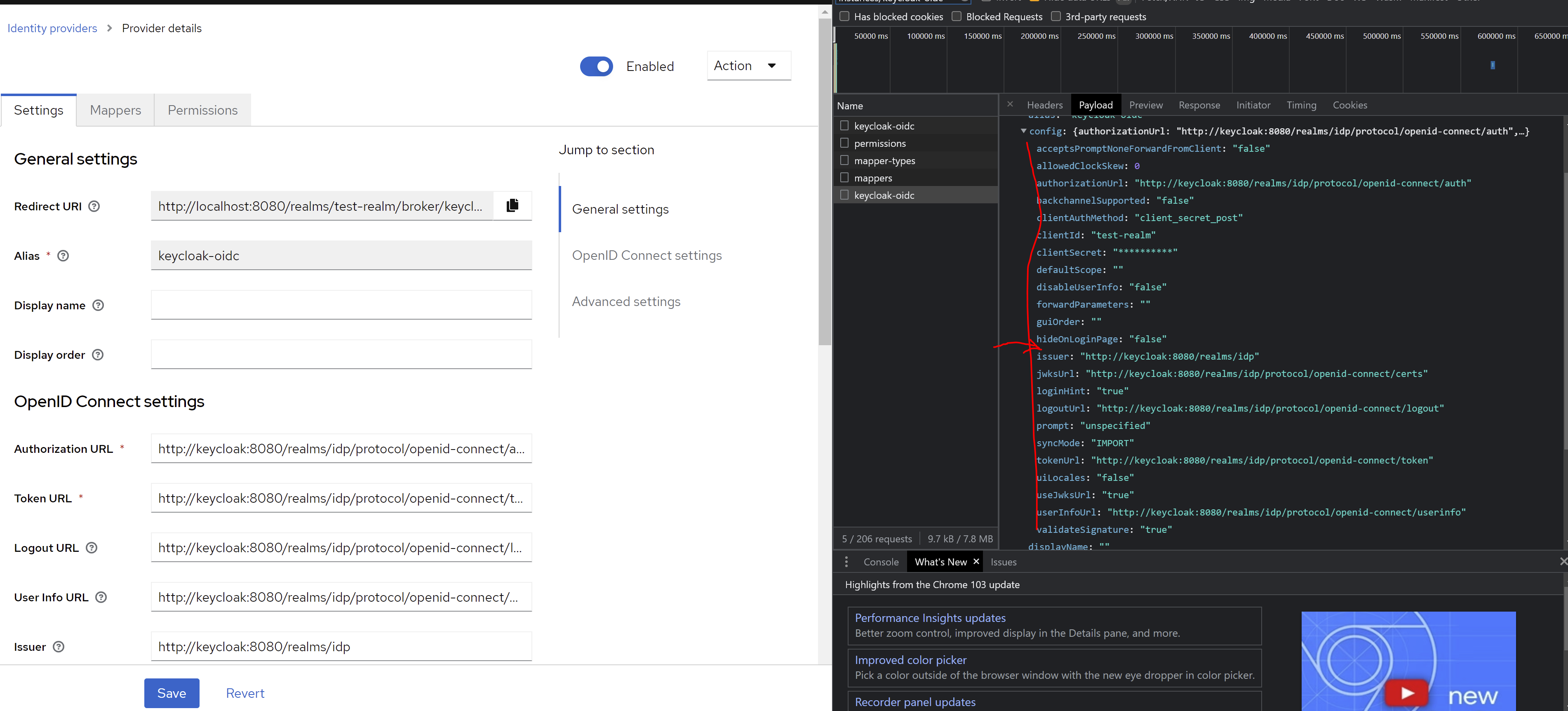Switch to the Mappers tab

115,110
